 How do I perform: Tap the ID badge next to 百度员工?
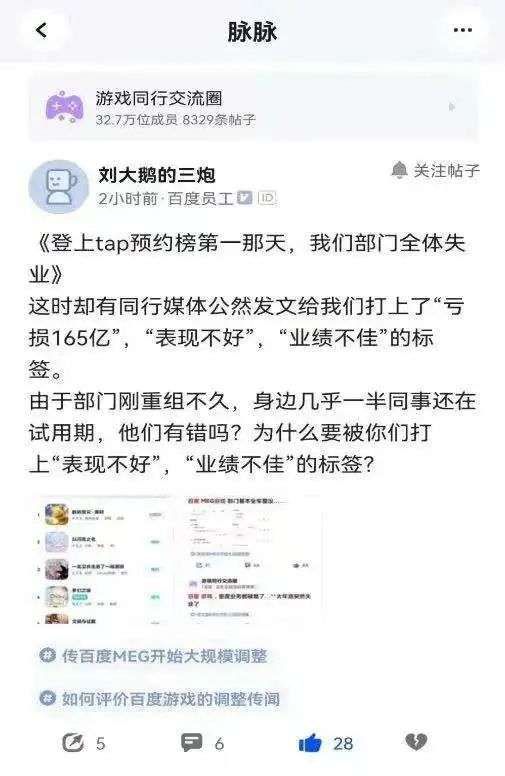(x=267, y=198)
